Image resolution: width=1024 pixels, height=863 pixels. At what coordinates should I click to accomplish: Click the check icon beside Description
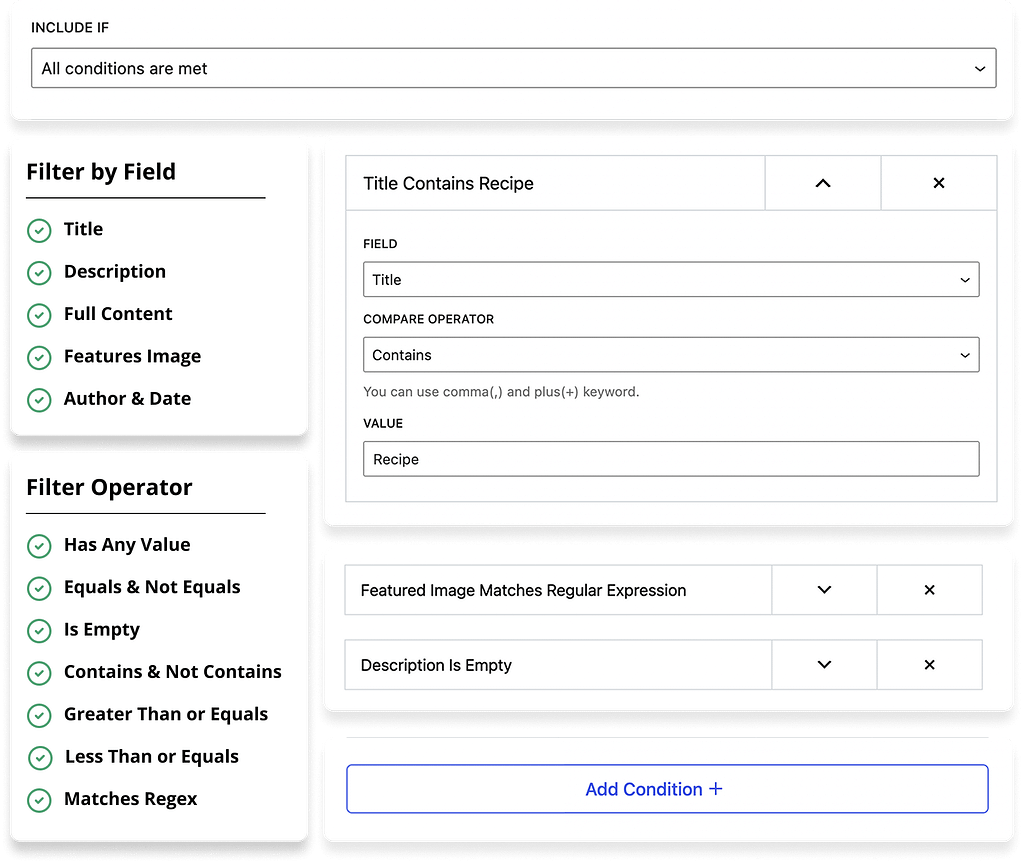point(39,272)
